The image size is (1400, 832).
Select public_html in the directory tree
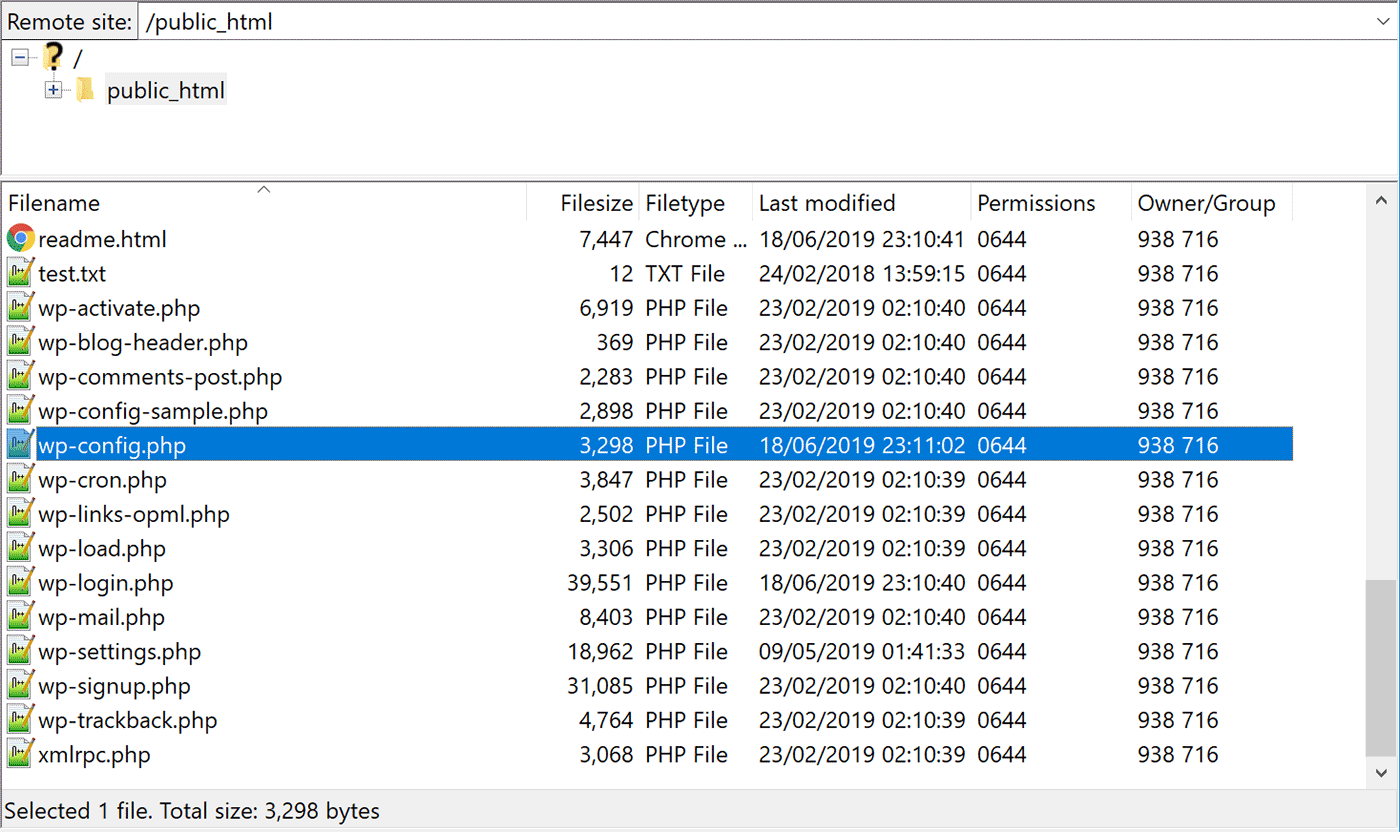point(165,89)
